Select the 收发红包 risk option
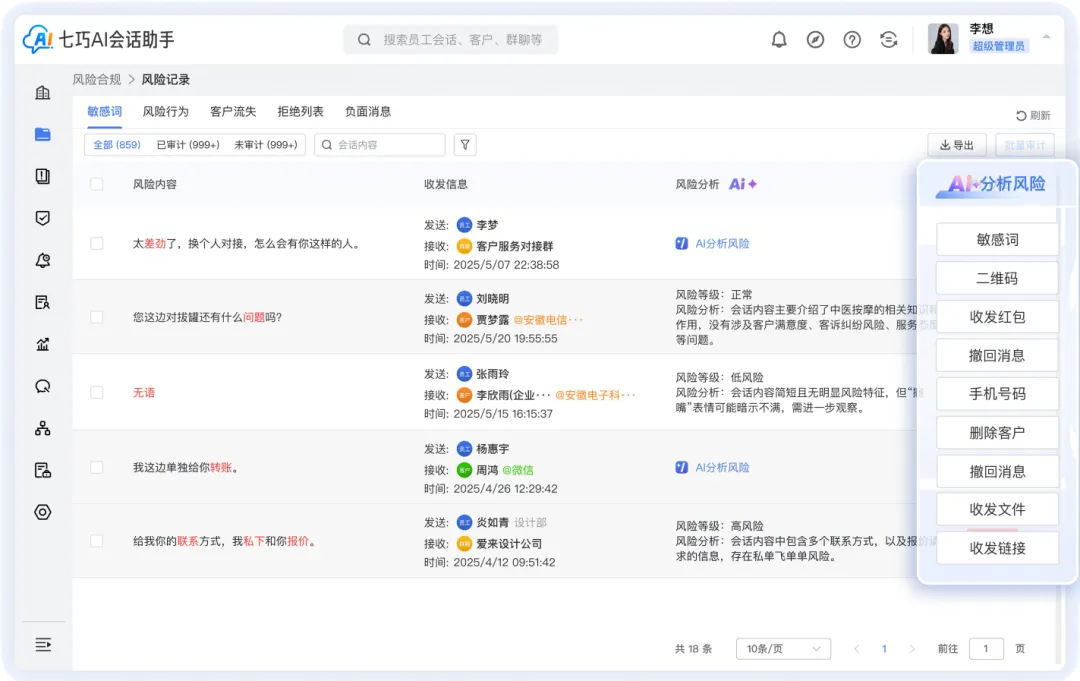This screenshot has height=681, width=1080. 997,317
